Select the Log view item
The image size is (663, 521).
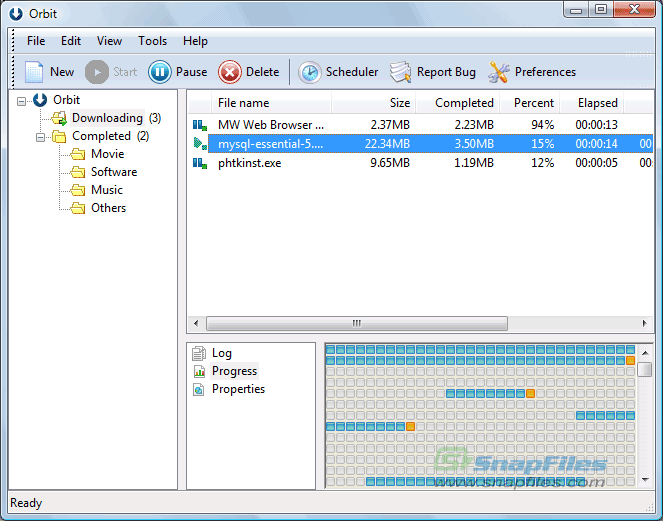pyautogui.click(x=222, y=353)
